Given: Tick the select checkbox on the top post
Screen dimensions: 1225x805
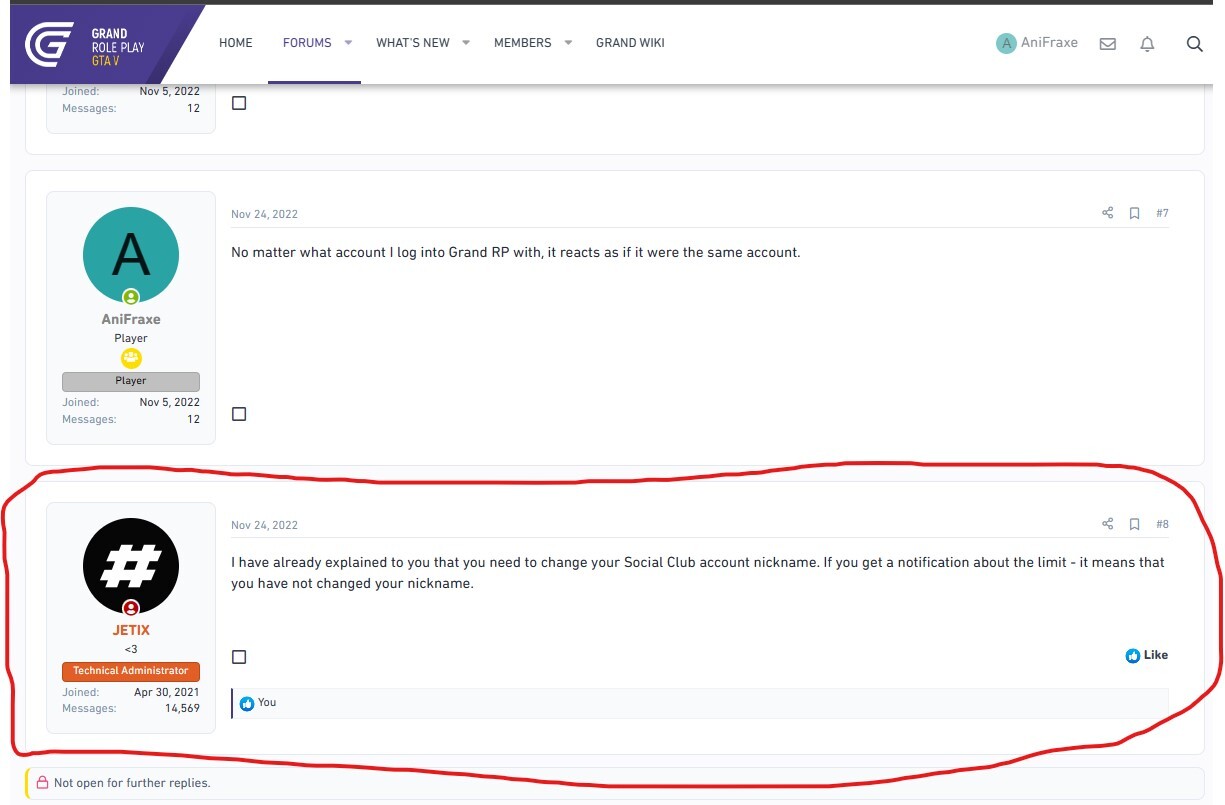Looking at the screenshot, I should (239, 103).
